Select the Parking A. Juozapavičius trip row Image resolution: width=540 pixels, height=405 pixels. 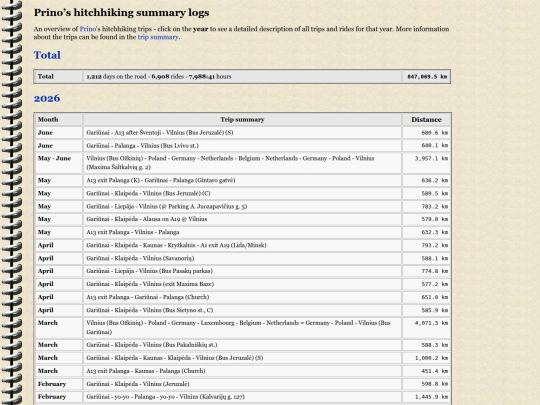[x=242, y=207]
